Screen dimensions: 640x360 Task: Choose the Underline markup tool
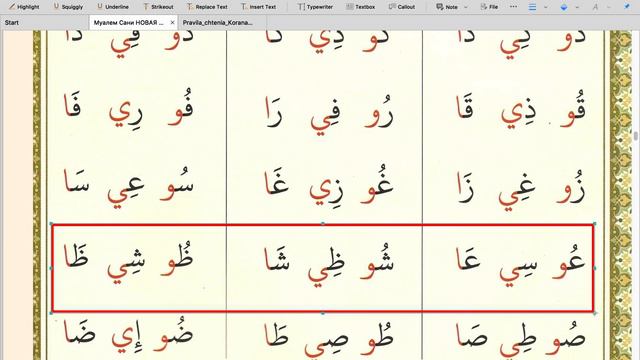click(113, 7)
